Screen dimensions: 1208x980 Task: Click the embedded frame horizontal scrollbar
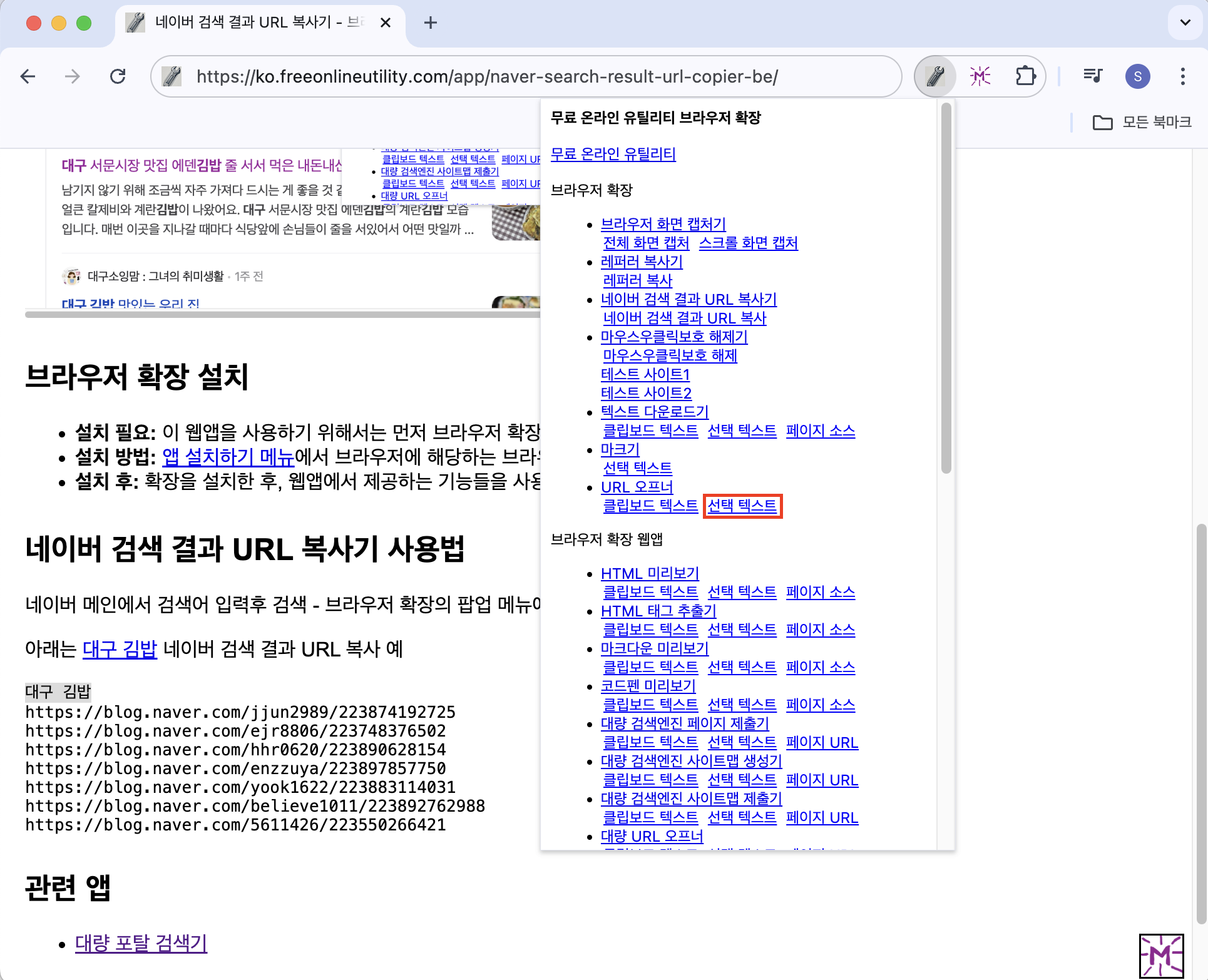point(282,314)
